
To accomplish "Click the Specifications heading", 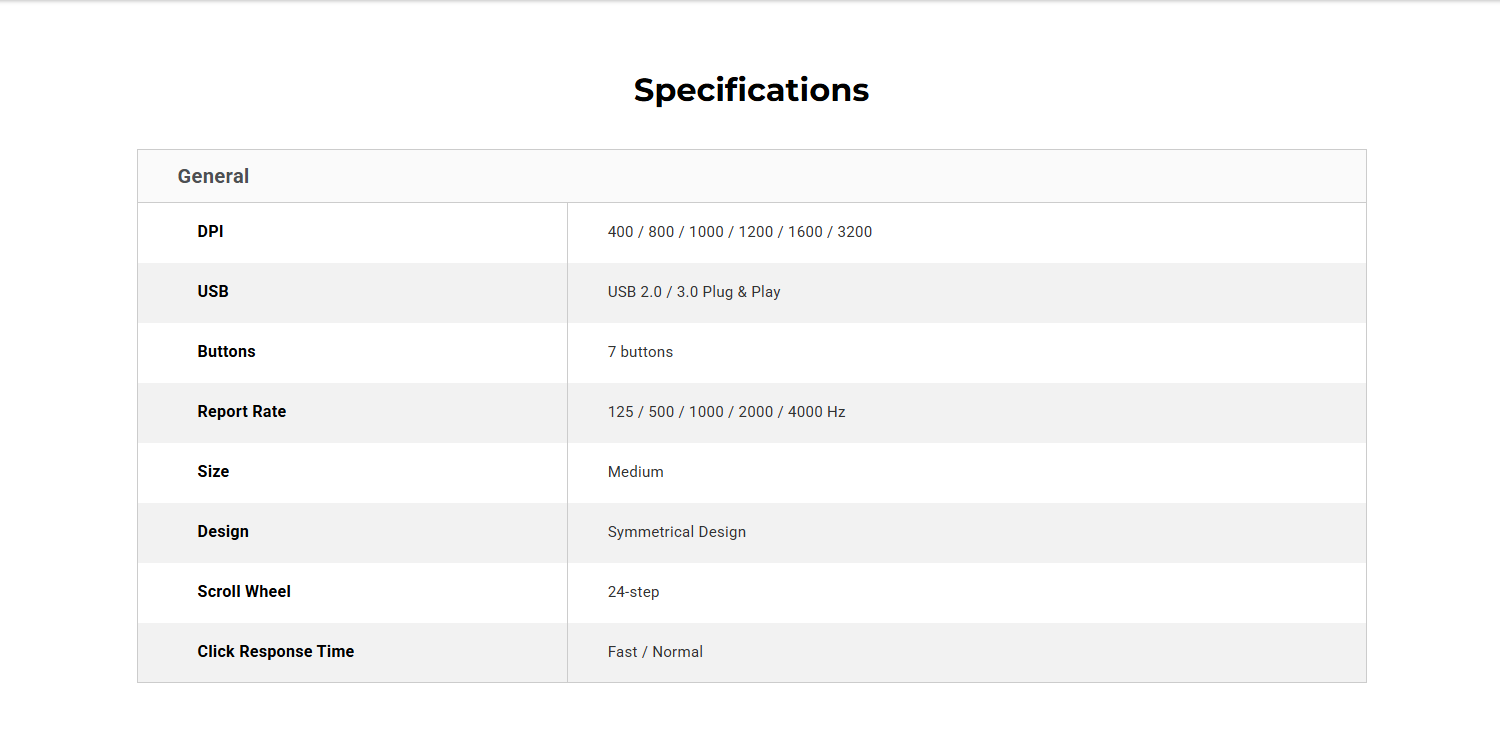I will [751, 90].
